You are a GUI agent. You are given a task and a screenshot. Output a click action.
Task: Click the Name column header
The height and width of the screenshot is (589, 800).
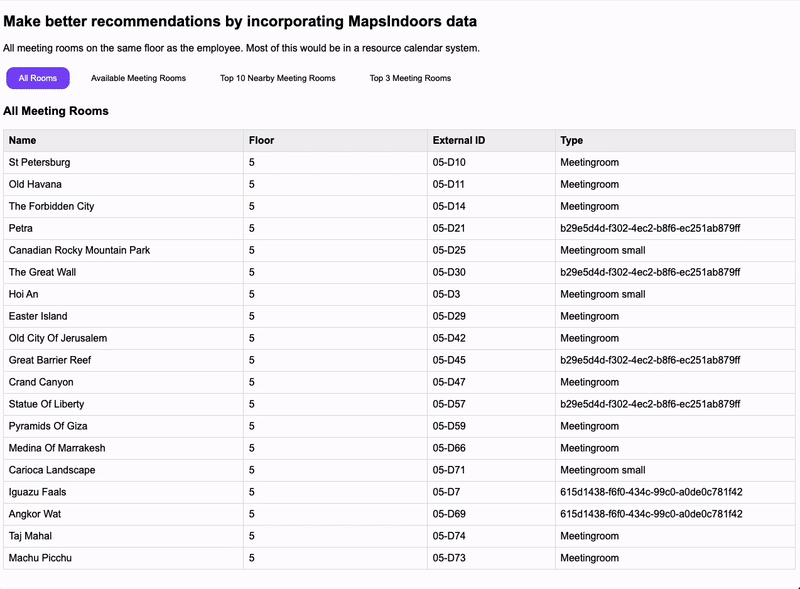click(x=22, y=140)
